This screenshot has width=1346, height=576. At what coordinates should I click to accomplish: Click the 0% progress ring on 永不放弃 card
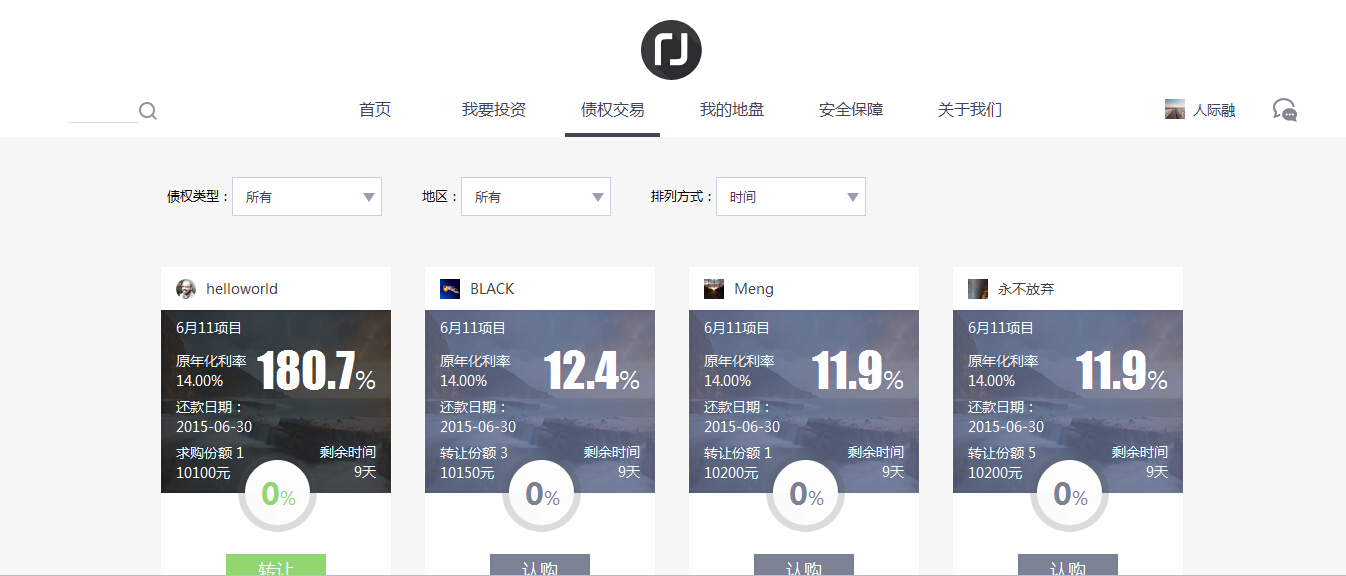click(x=1070, y=494)
